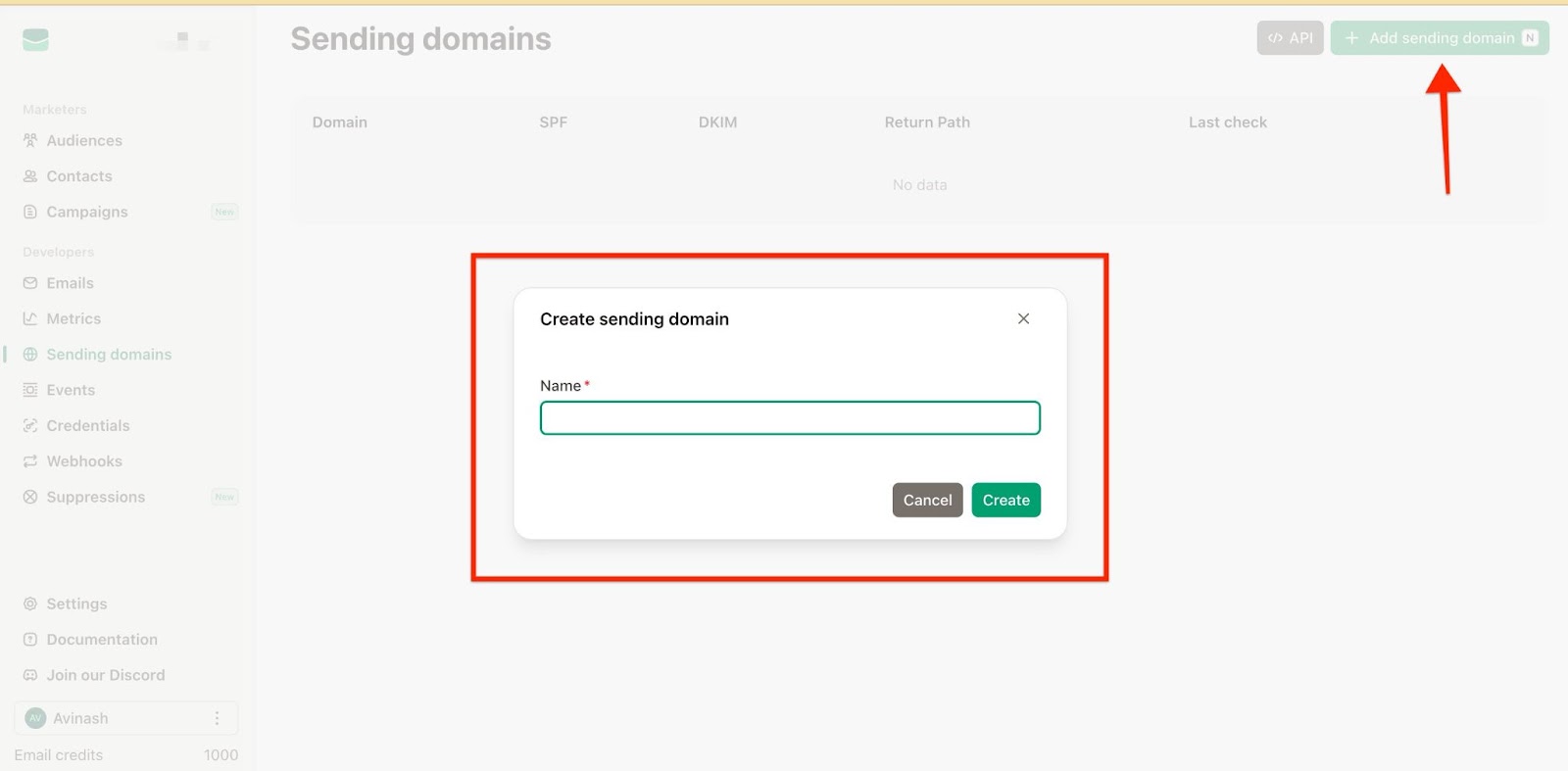Select Sending domains menu item

pyautogui.click(x=109, y=355)
